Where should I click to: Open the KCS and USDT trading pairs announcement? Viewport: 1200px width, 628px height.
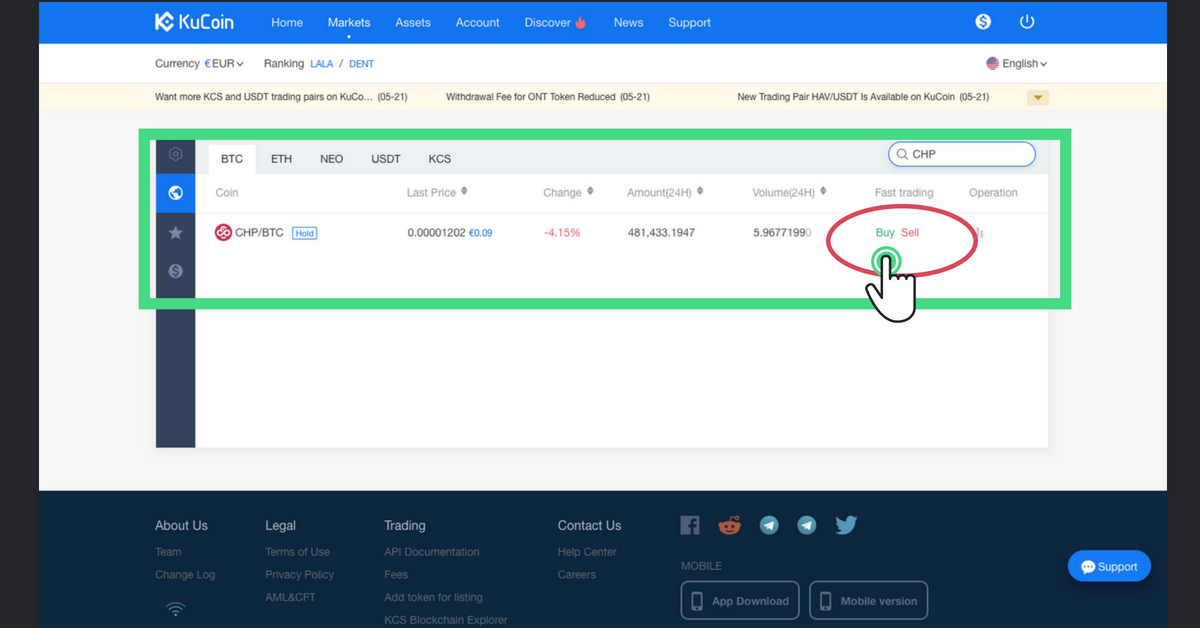tap(279, 97)
